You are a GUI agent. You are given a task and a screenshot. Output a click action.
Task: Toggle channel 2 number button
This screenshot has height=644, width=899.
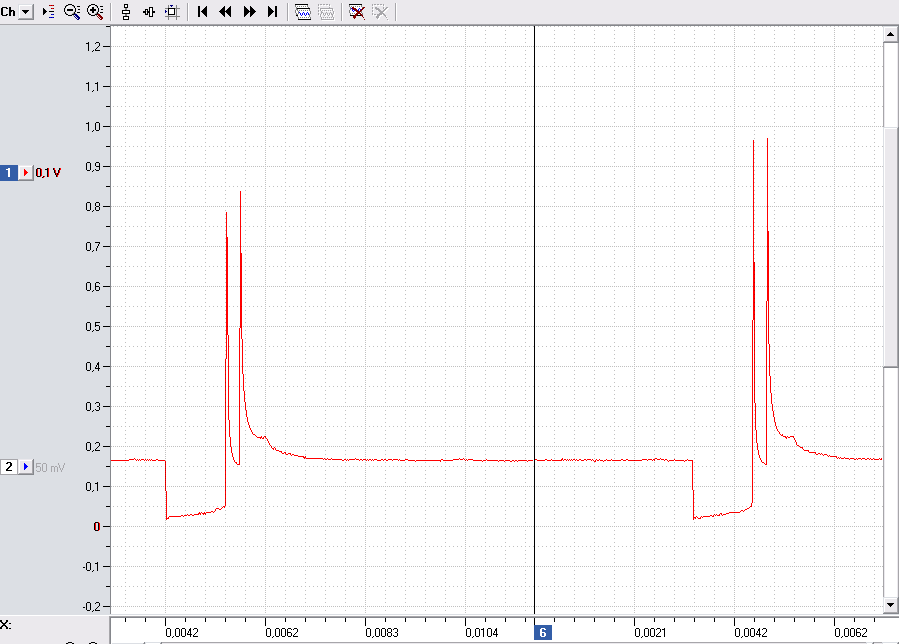[x=9, y=467]
